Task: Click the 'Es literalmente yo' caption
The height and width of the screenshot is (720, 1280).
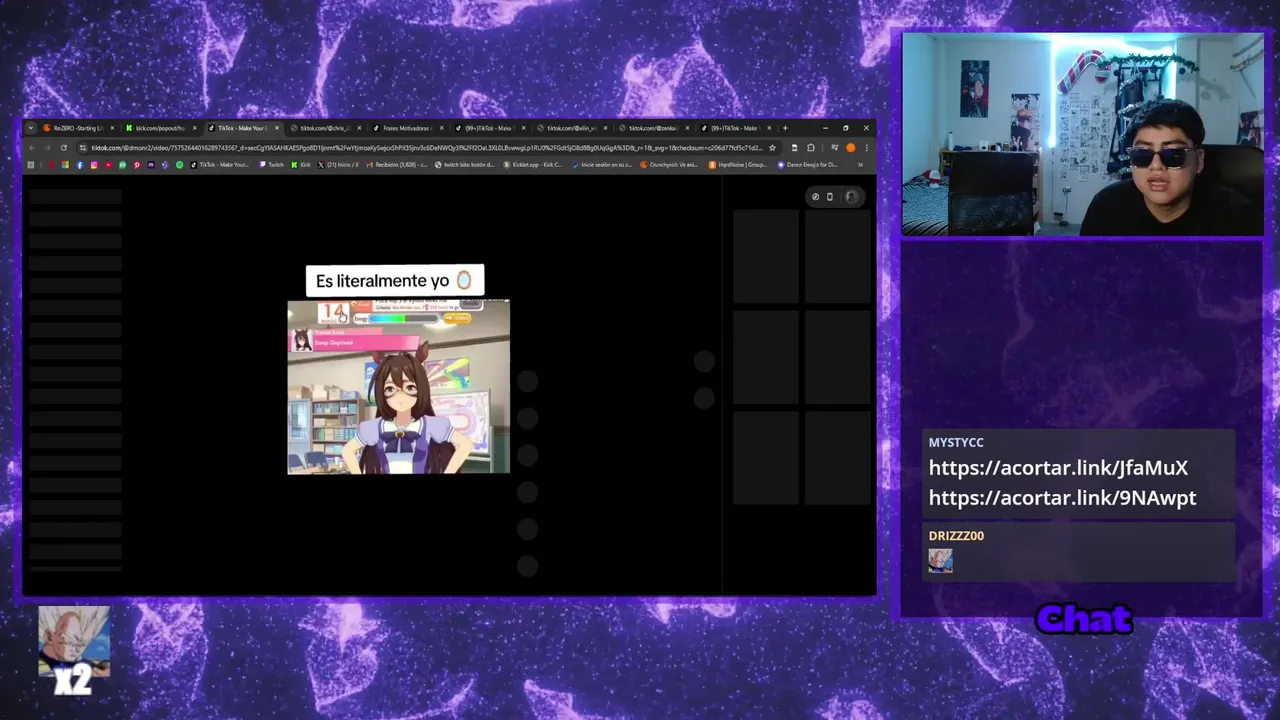Action: pyautogui.click(x=395, y=281)
